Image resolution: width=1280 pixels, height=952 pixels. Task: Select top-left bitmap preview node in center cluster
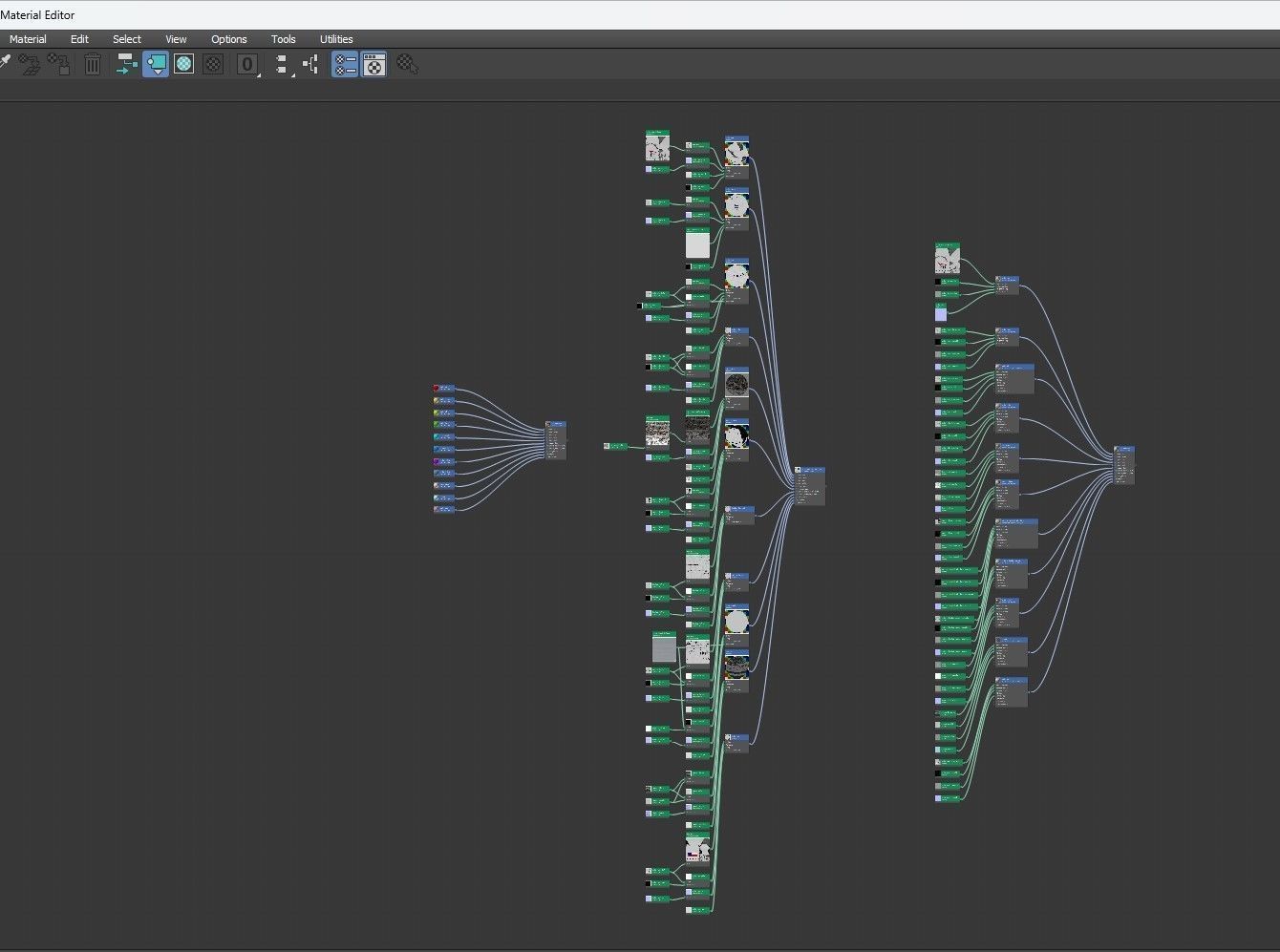(x=657, y=146)
